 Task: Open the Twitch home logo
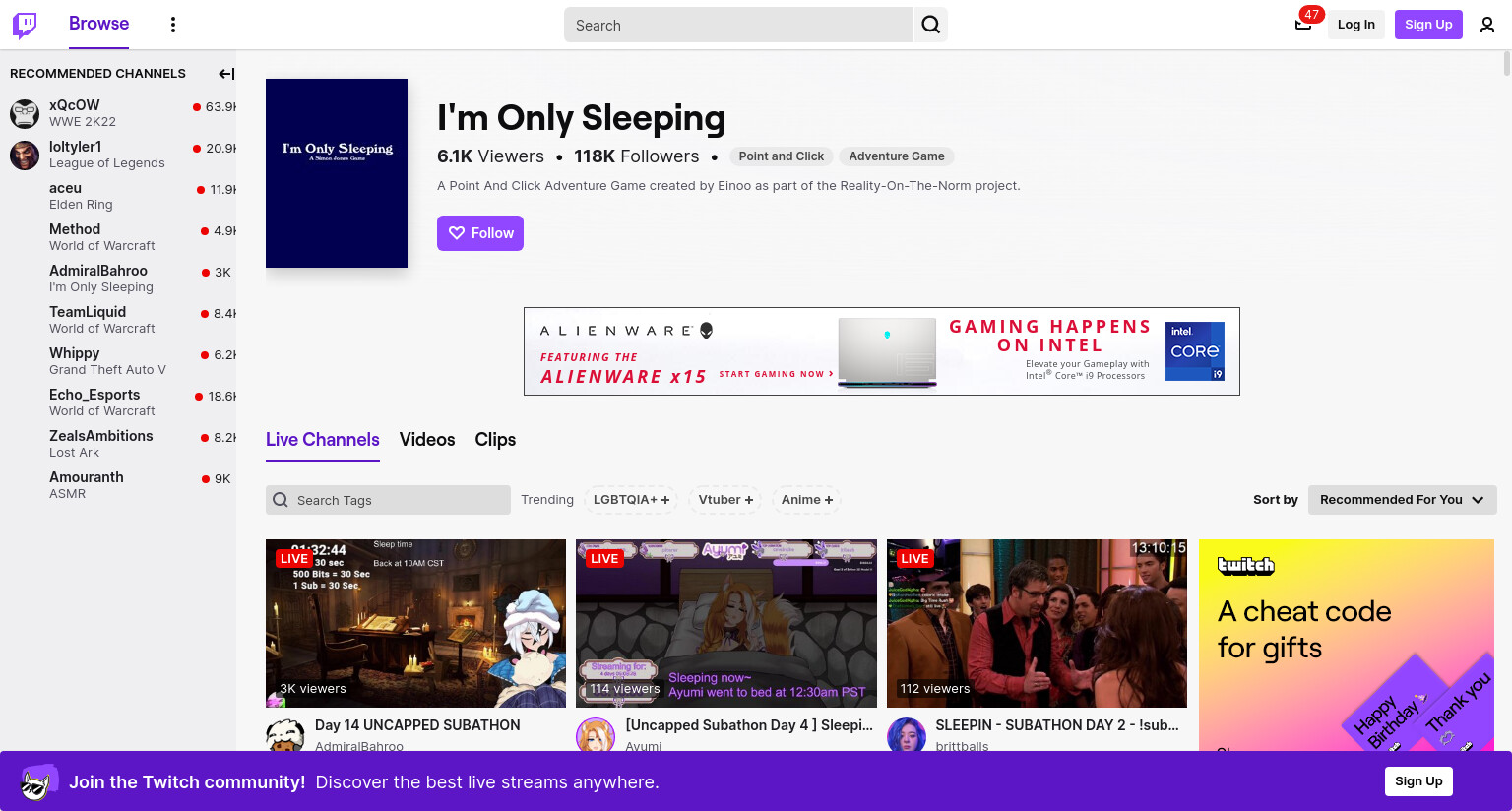coord(25,25)
